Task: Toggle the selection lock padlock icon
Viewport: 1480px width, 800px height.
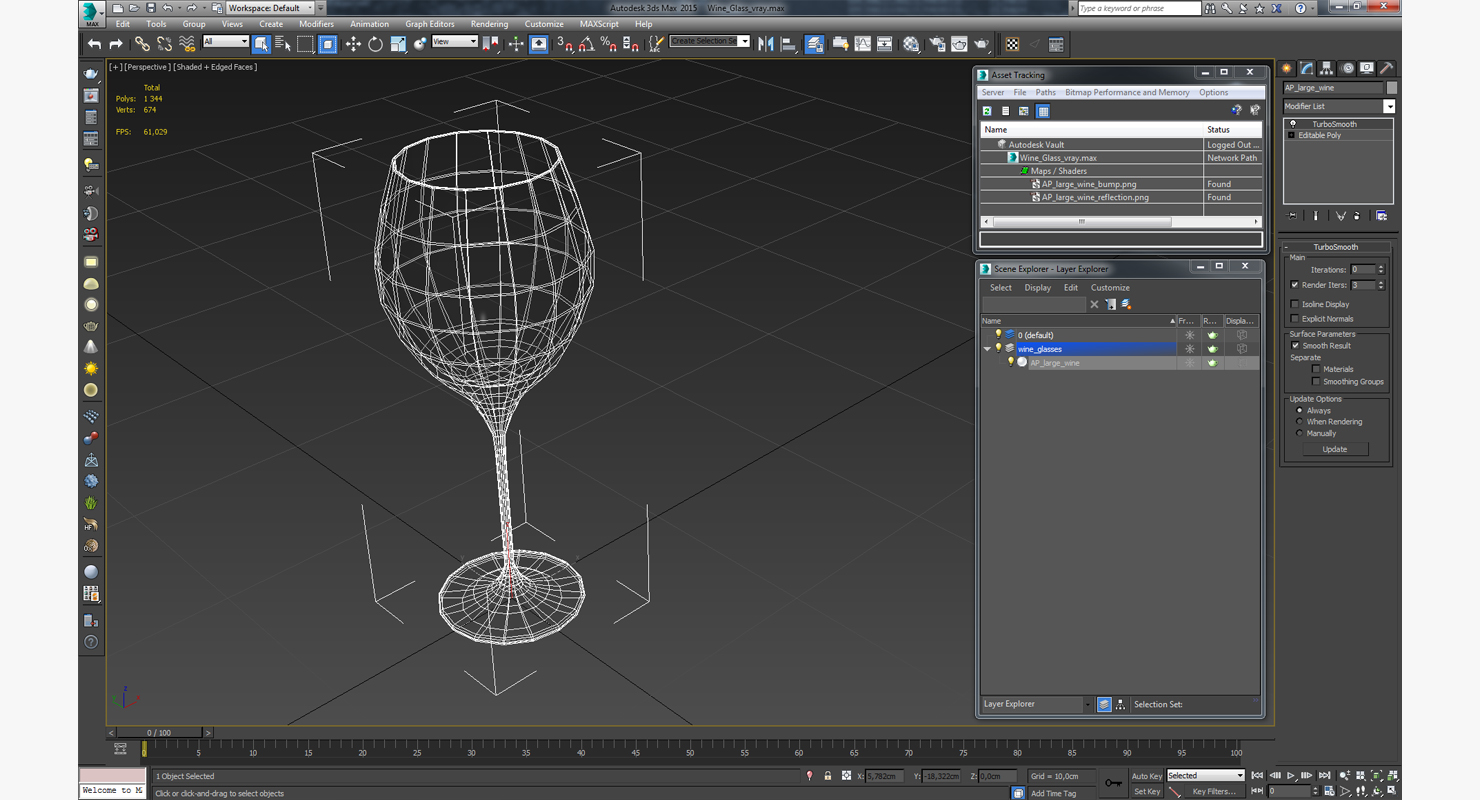Action: [x=828, y=776]
